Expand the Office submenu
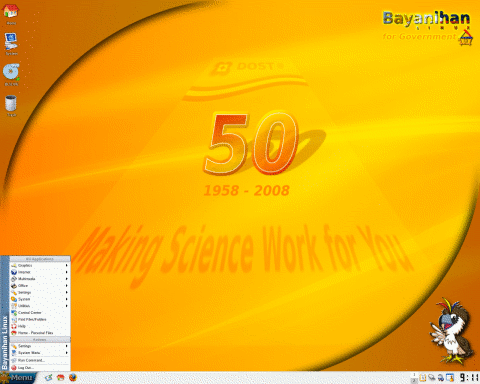 click(x=40, y=286)
